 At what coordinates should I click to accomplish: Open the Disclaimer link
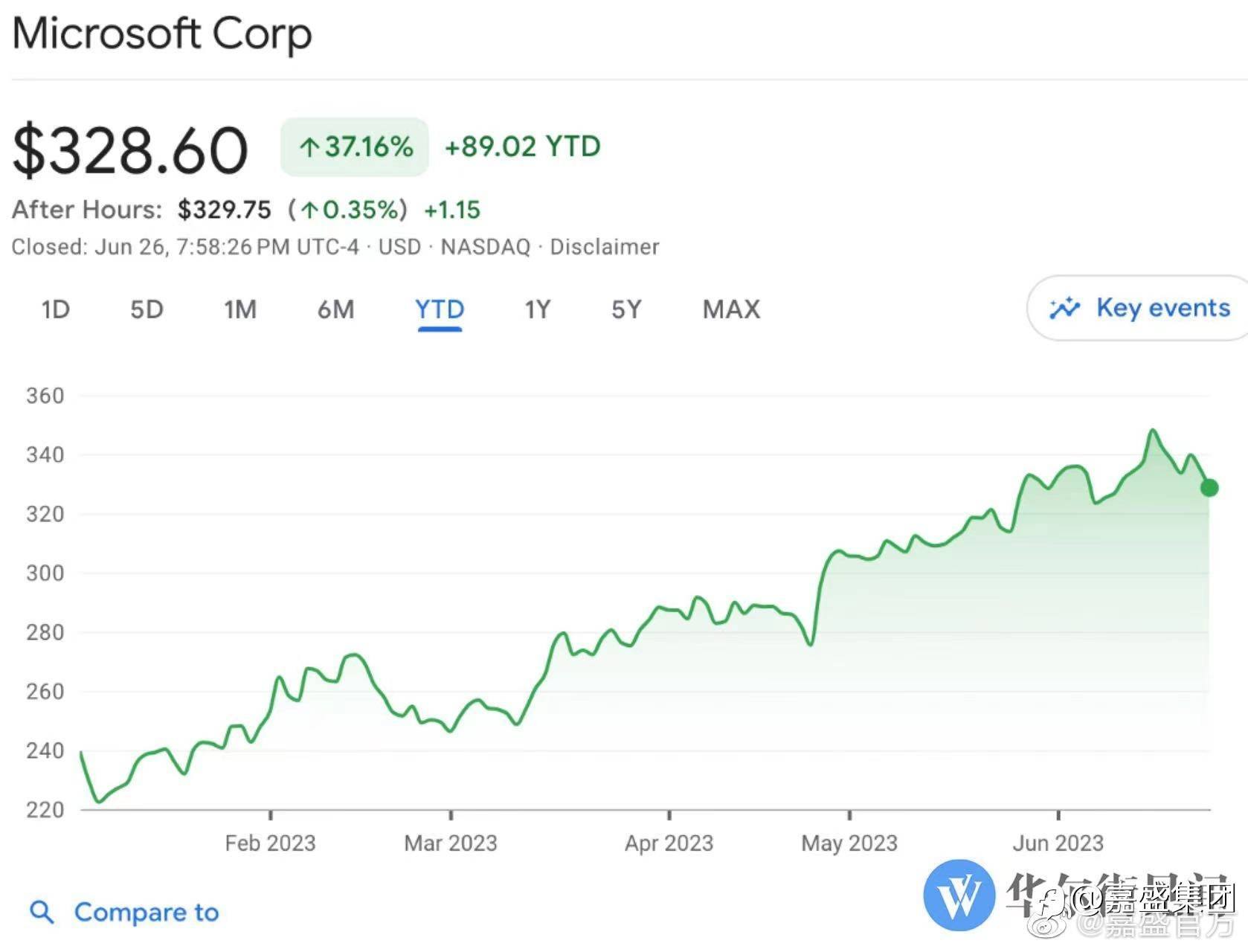coord(605,247)
